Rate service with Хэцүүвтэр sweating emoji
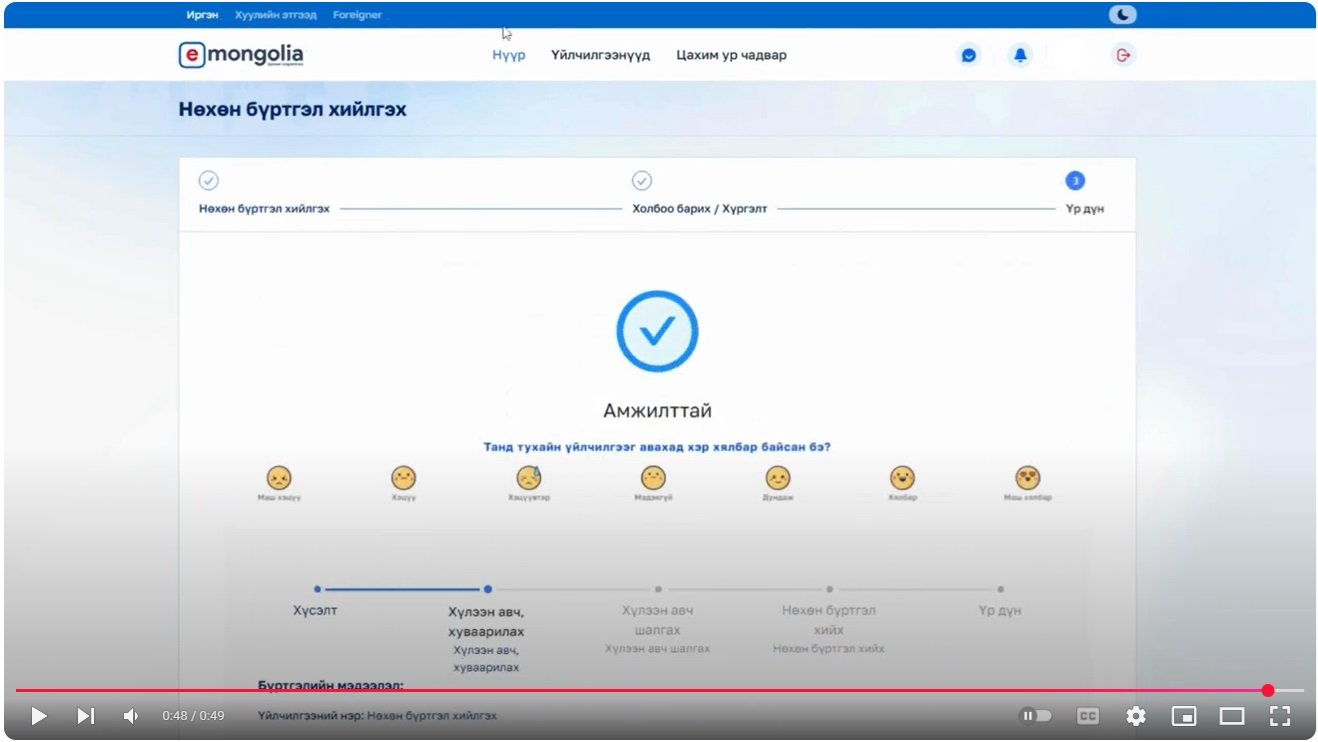Viewport: 1318px width, 742px height. [528, 477]
